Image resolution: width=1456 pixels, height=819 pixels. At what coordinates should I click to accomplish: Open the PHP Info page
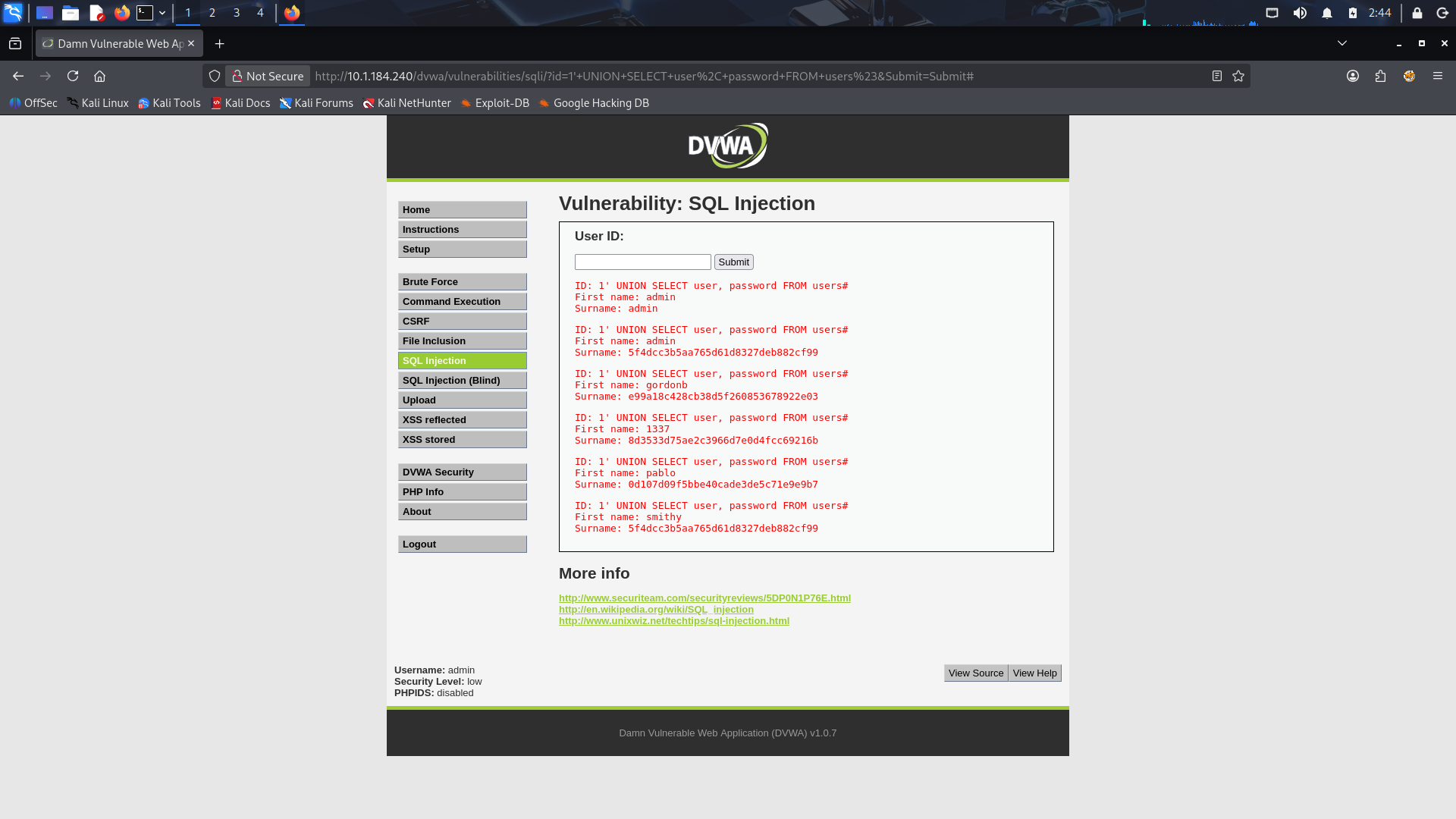463,492
